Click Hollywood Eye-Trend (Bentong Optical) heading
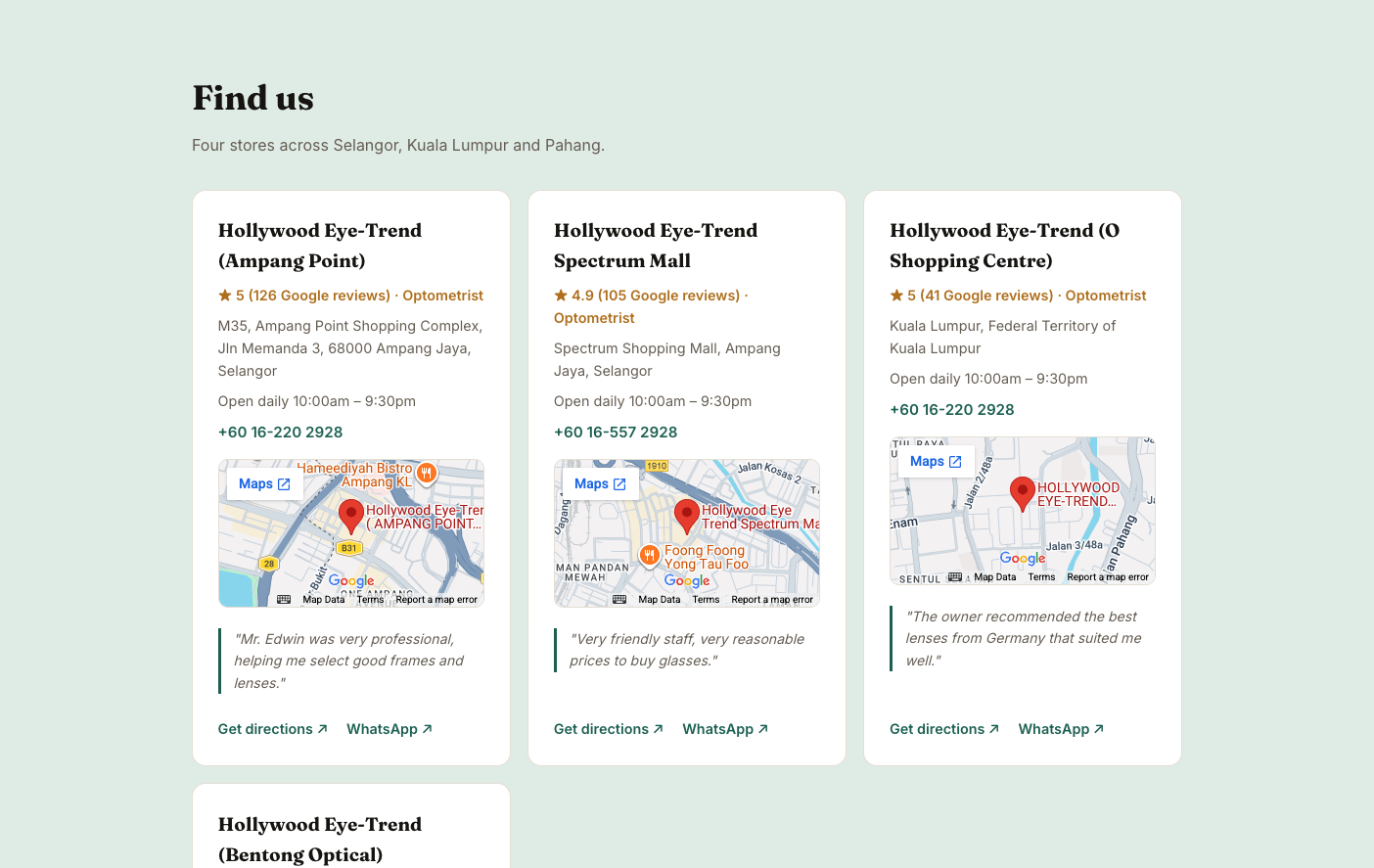The width and height of the screenshot is (1374, 868). click(320, 840)
